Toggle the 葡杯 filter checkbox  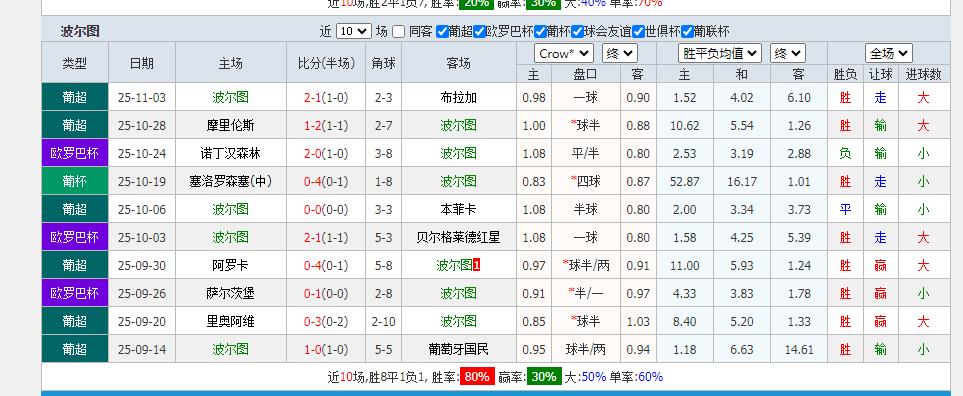[x=540, y=31]
